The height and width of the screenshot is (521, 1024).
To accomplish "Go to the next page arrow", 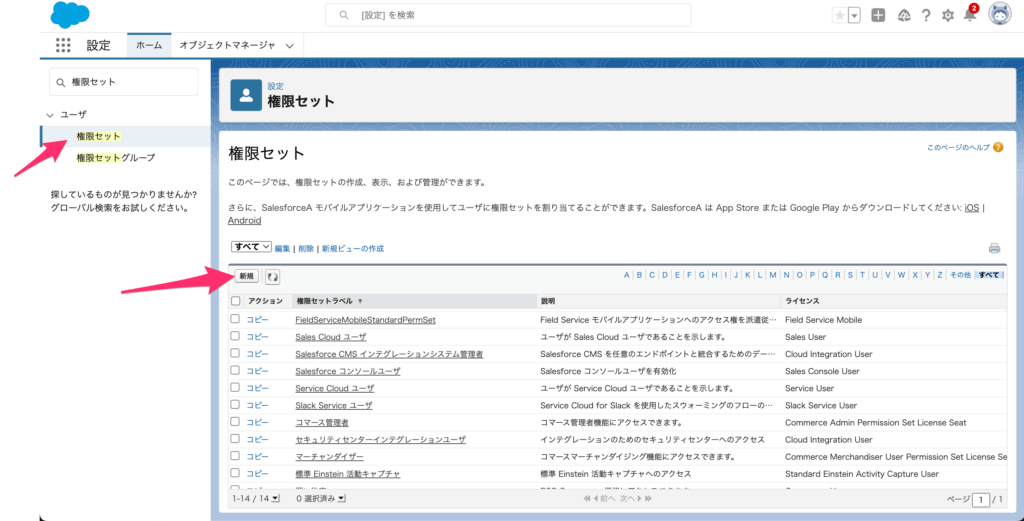I will pos(638,499).
